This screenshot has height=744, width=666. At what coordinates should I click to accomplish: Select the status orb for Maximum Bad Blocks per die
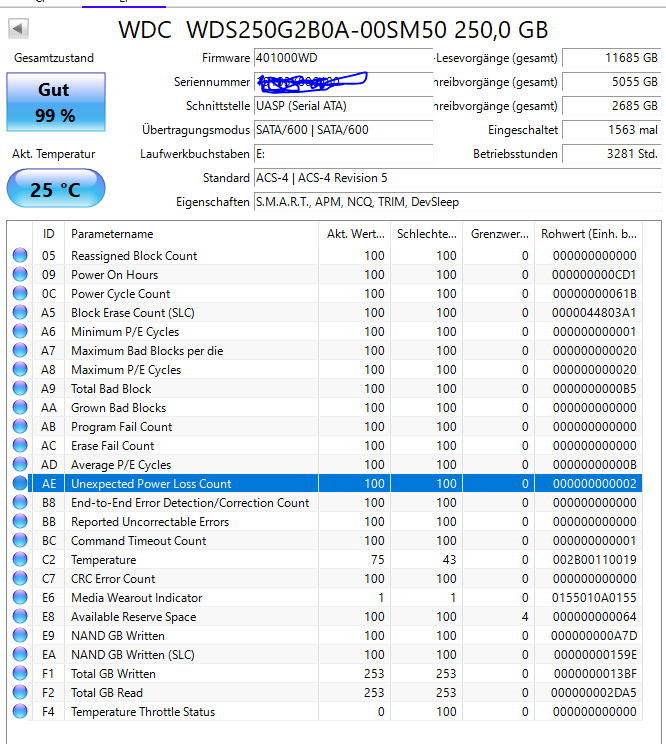click(20, 350)
